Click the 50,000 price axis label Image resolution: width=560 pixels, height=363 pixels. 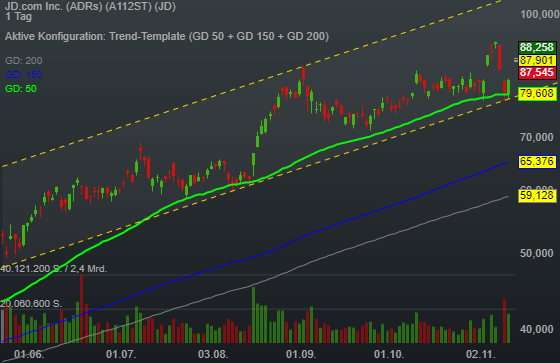pos(536,253)
